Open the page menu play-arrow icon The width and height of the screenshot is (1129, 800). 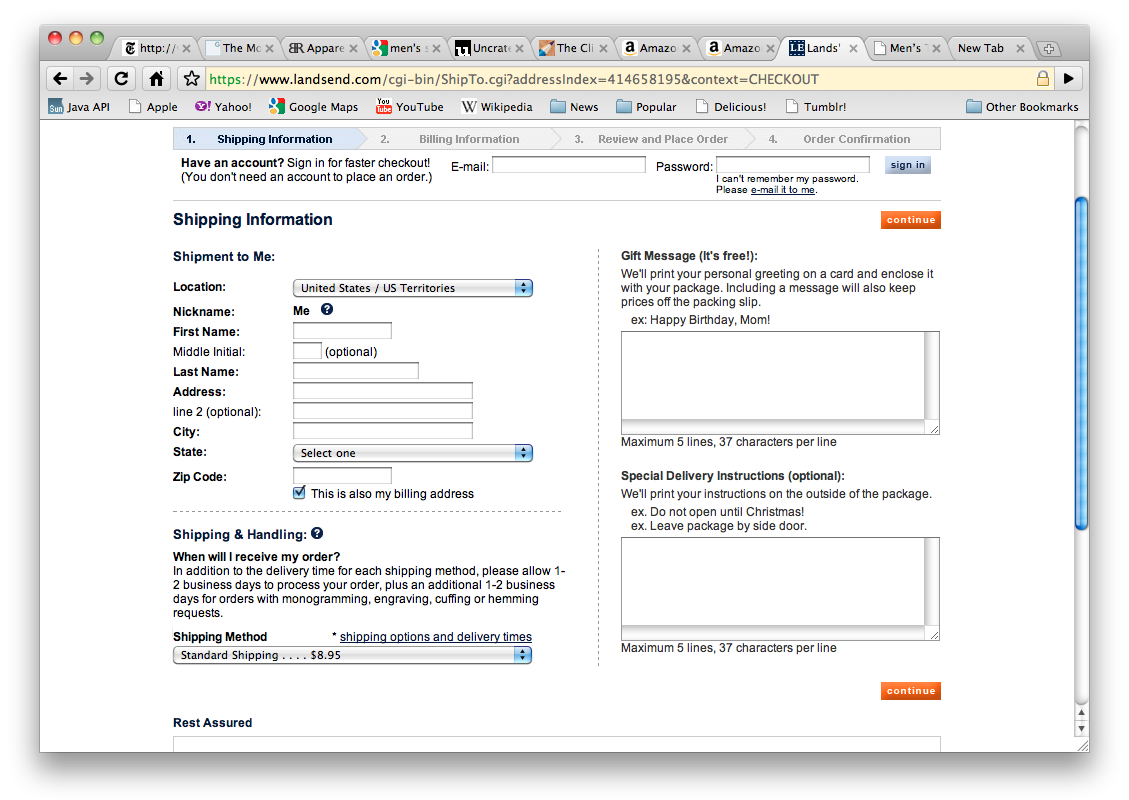1069,78
